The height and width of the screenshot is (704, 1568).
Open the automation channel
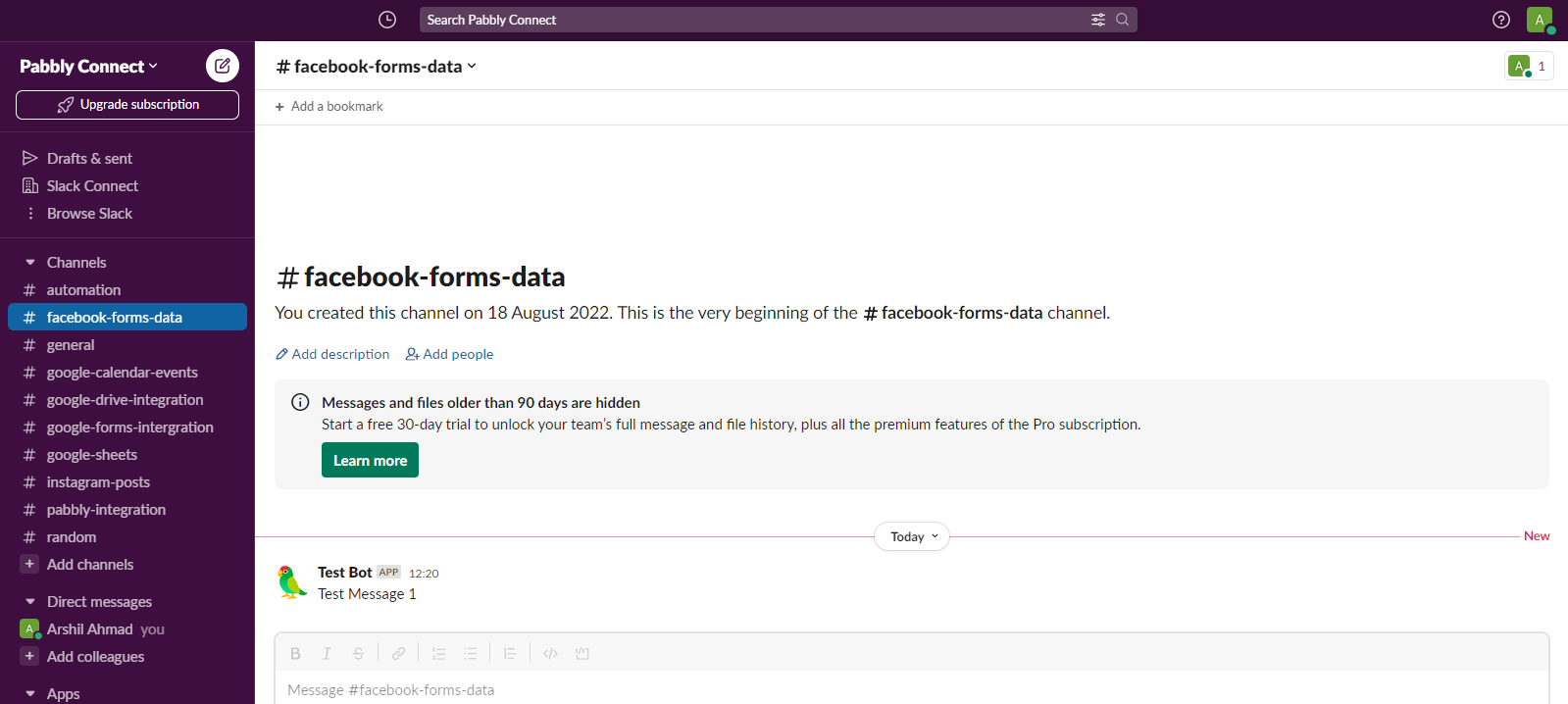point(127,289)
